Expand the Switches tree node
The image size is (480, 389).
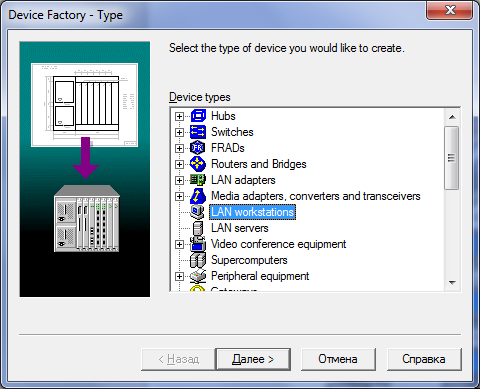[x=179, y=132]
